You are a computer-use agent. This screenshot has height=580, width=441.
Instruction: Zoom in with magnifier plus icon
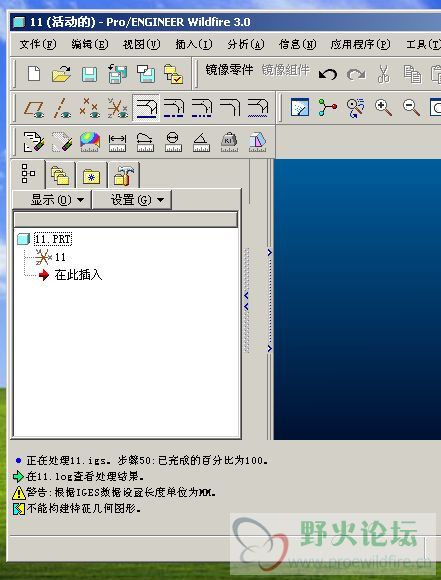coord(383,108)
